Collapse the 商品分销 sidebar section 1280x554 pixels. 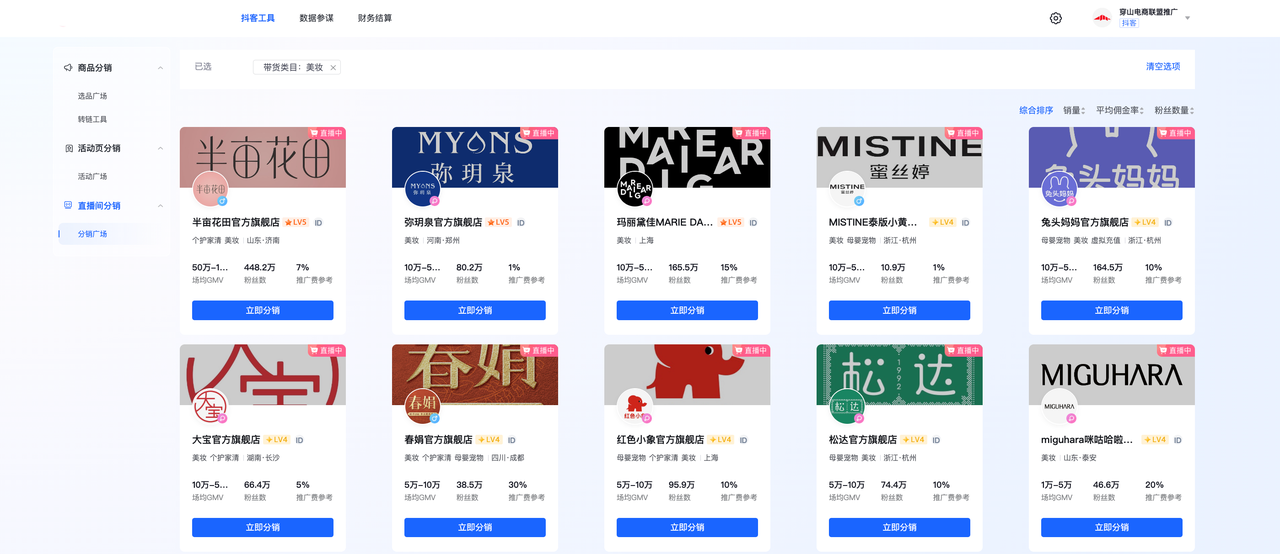point(160,68)
